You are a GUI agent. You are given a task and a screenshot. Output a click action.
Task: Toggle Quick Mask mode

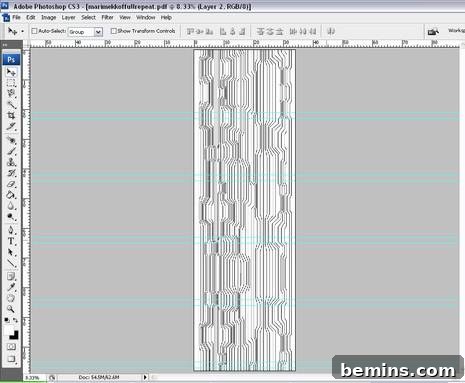11,347
